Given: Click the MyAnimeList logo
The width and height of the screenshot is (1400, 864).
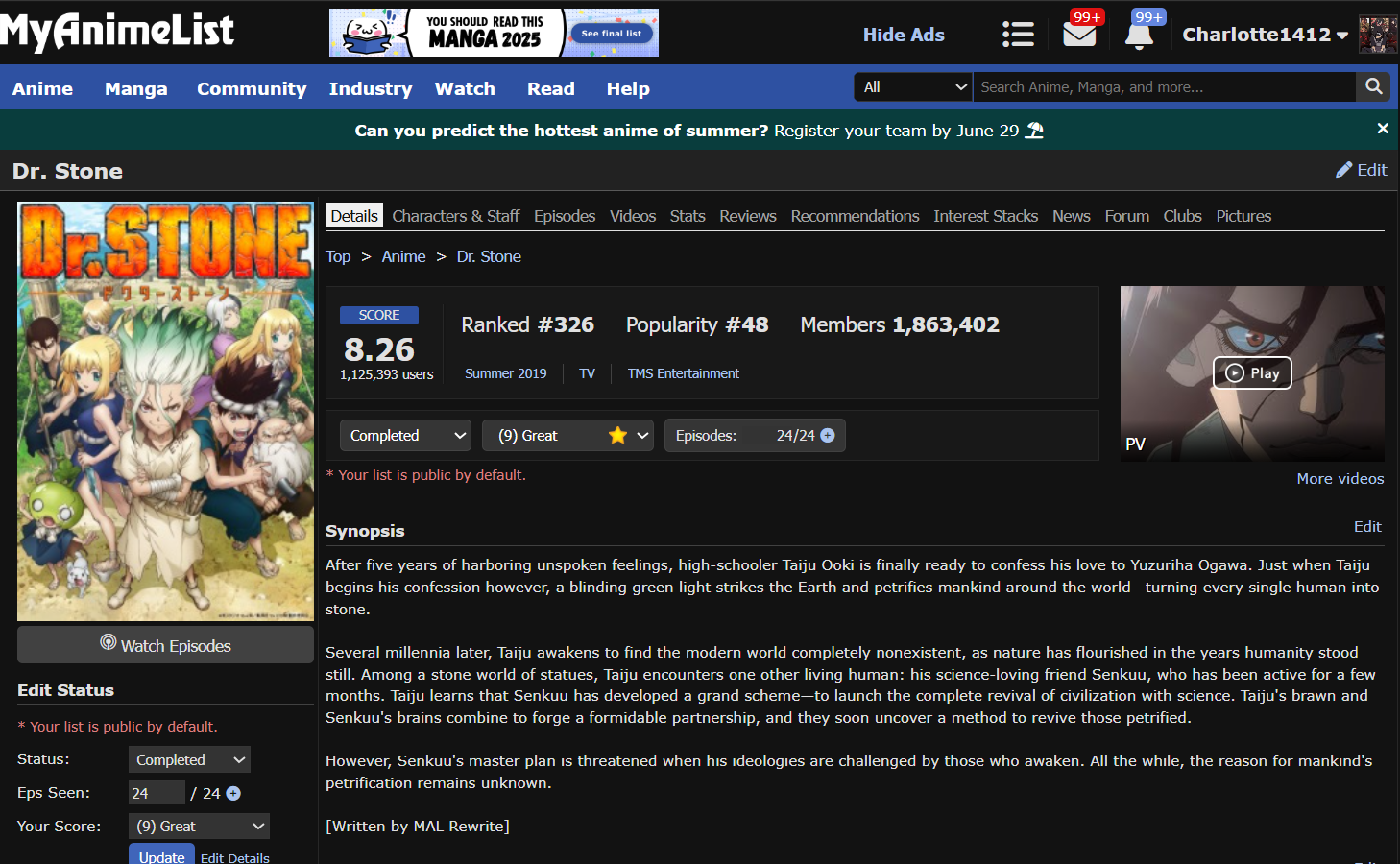Looking at the screenshot, I should (117, 33).
